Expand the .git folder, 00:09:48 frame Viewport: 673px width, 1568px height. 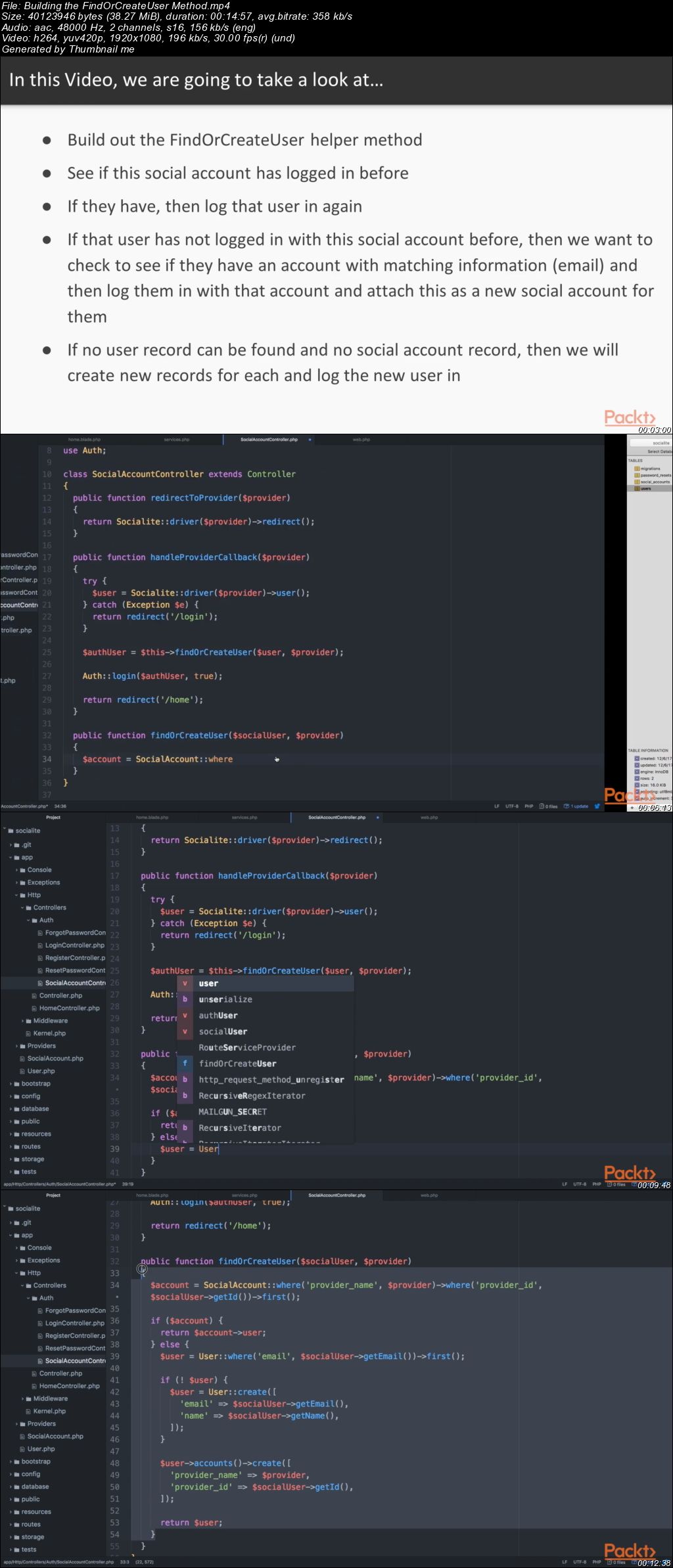[11, 845]
